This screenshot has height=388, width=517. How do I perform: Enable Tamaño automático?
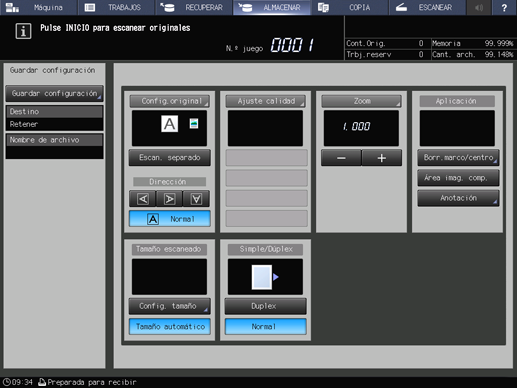coord(170,327)
